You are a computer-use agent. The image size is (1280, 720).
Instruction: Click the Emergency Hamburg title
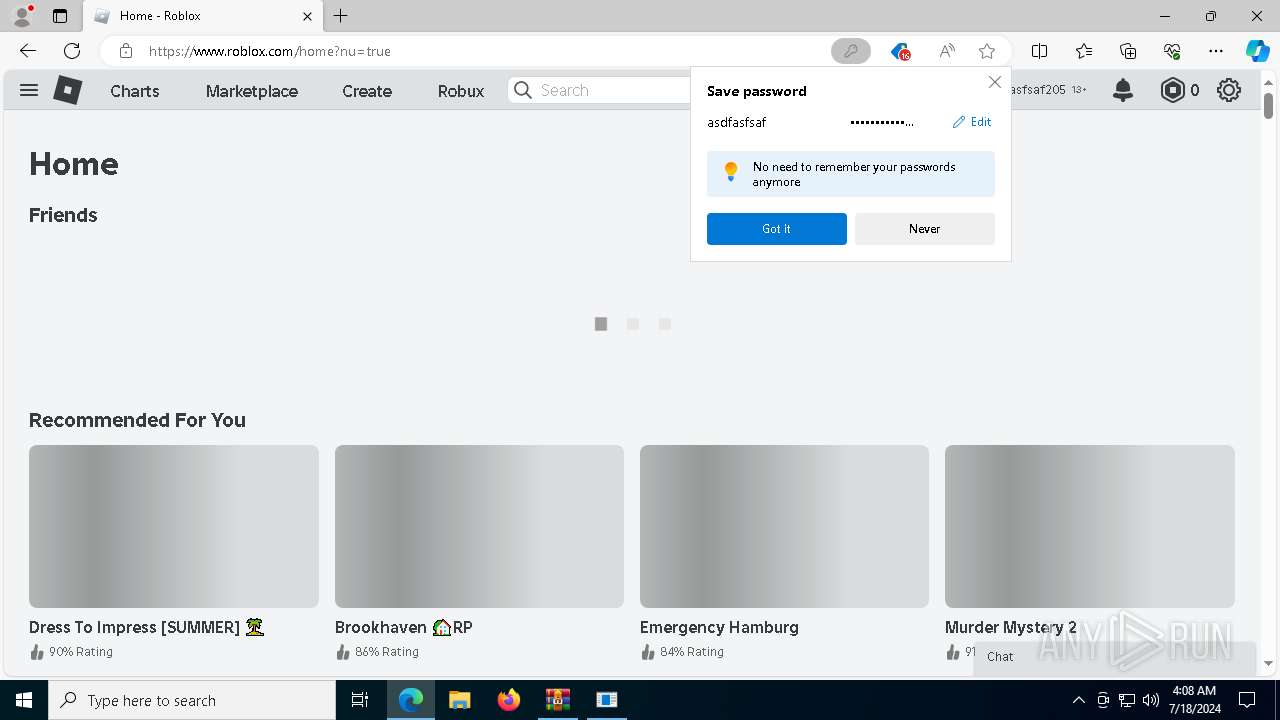[x=719, y=627]
